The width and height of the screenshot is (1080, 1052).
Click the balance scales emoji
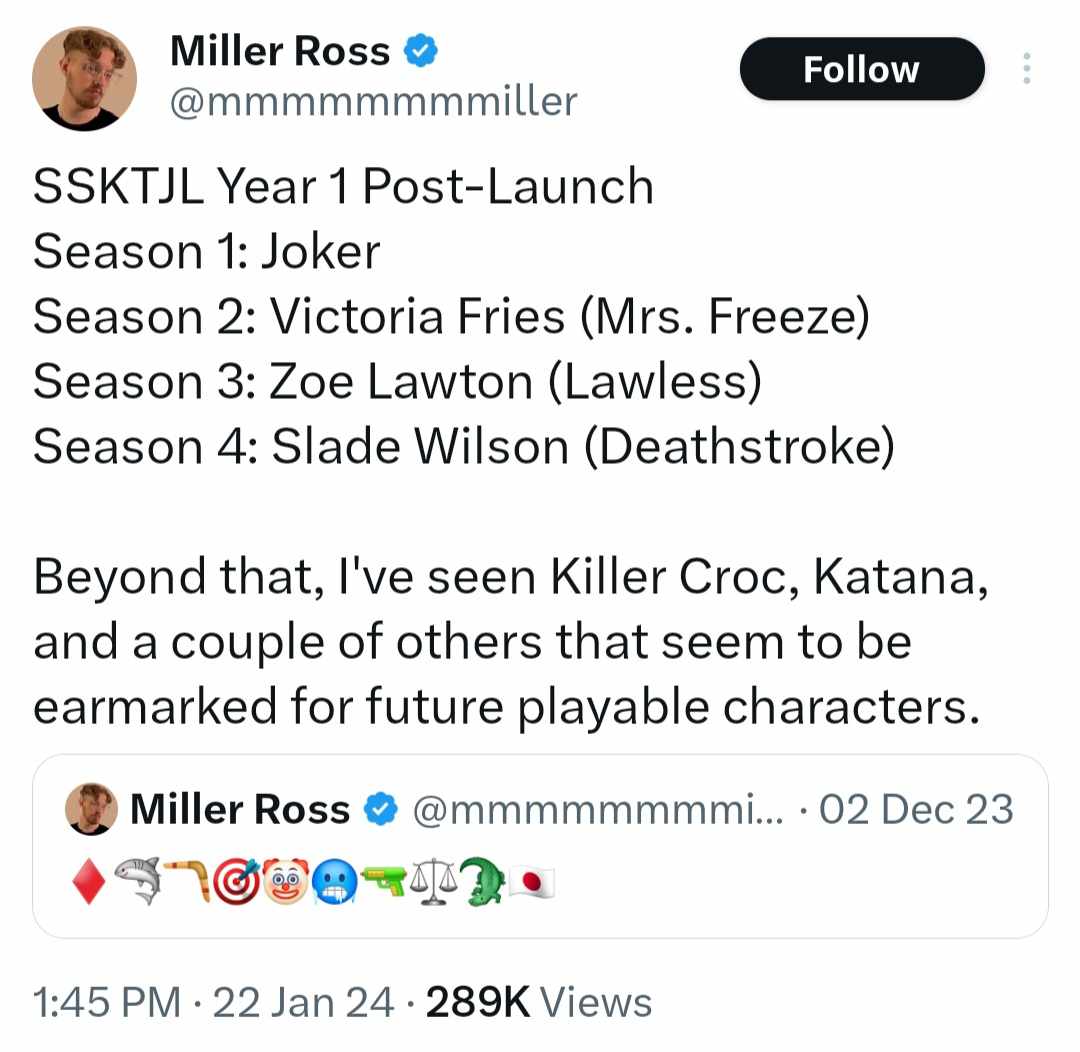coord(433,881)
